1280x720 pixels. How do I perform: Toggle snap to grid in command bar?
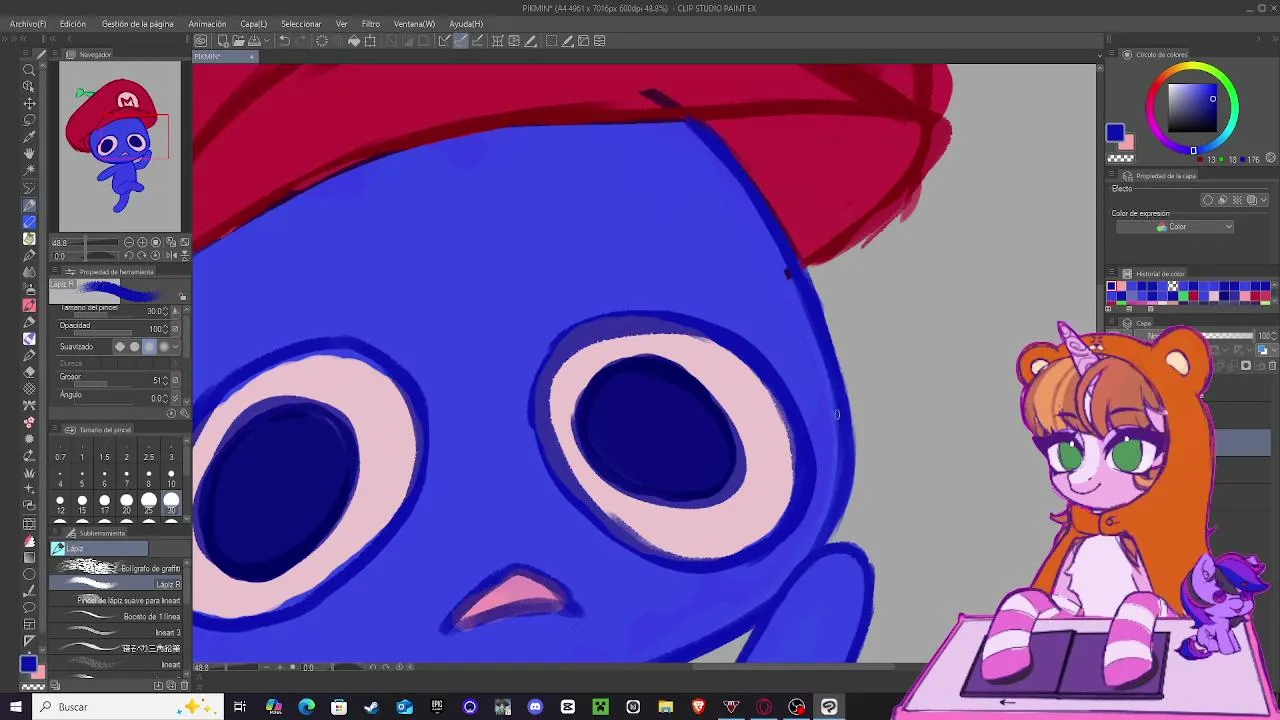point(477,41)
